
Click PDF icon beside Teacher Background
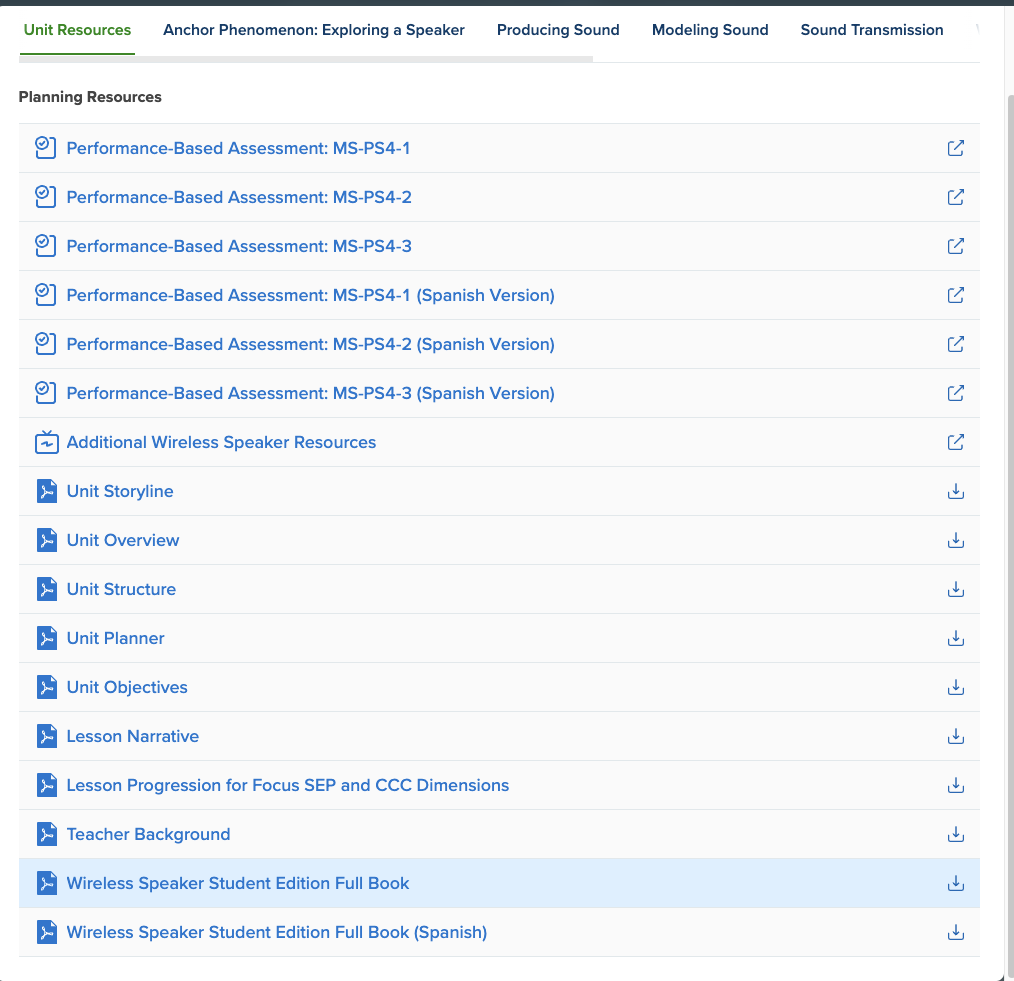(47, 834)
